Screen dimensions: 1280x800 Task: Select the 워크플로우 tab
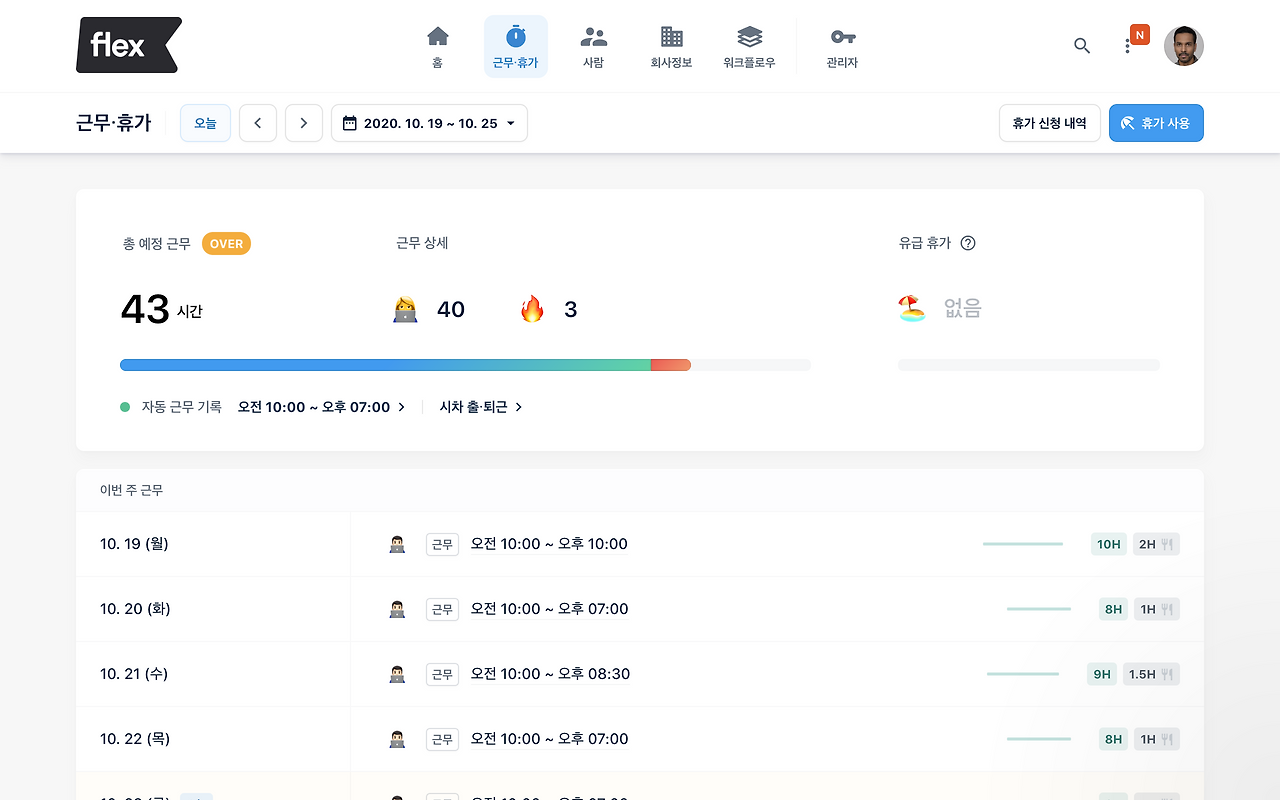pyautogui.click(x=750, y=46)
